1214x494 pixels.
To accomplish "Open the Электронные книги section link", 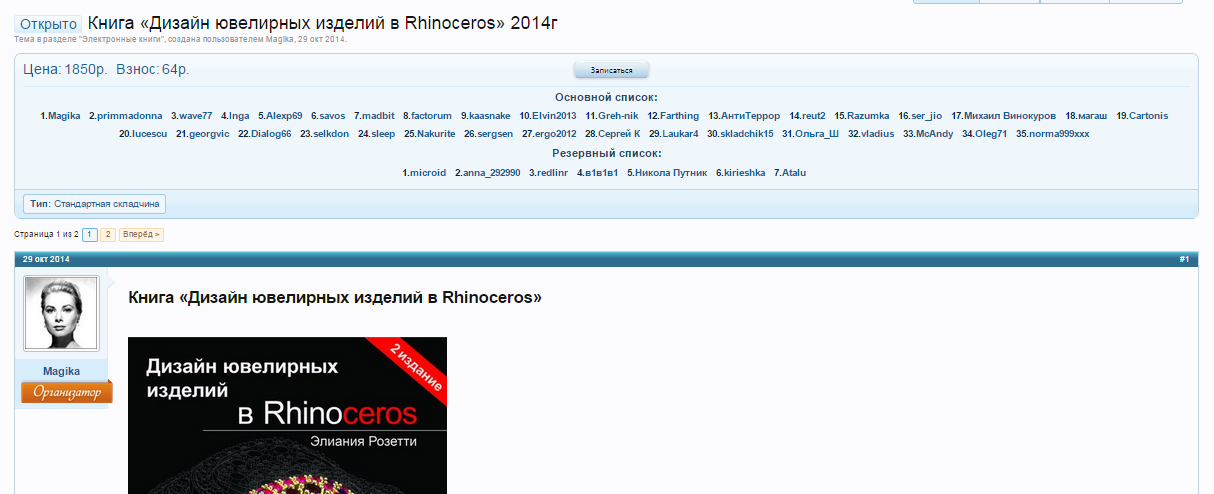I will pos(120,39).
